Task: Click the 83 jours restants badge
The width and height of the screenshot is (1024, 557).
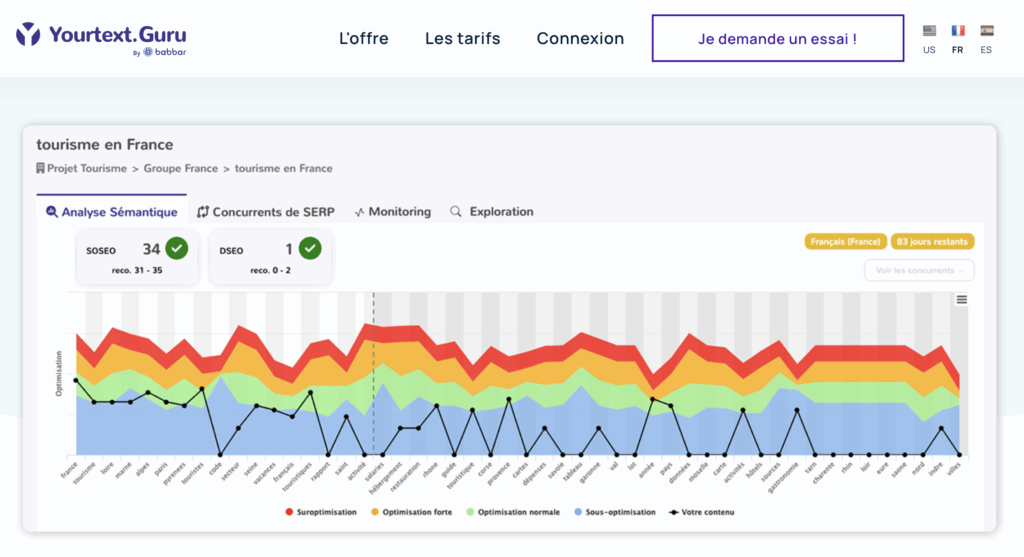Action: click(x=932, y=241)
